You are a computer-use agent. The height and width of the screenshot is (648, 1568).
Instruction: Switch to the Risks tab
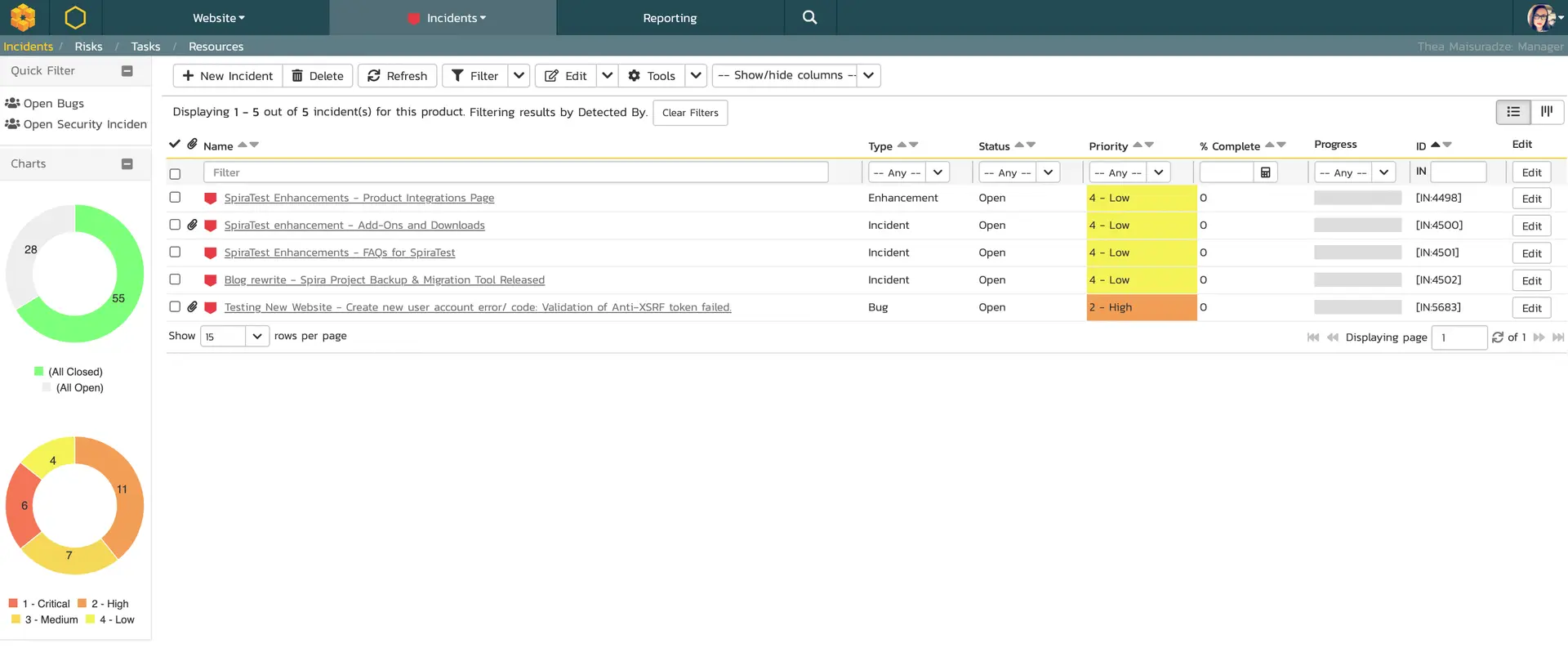pyautogui.click(x=88, y=47)
